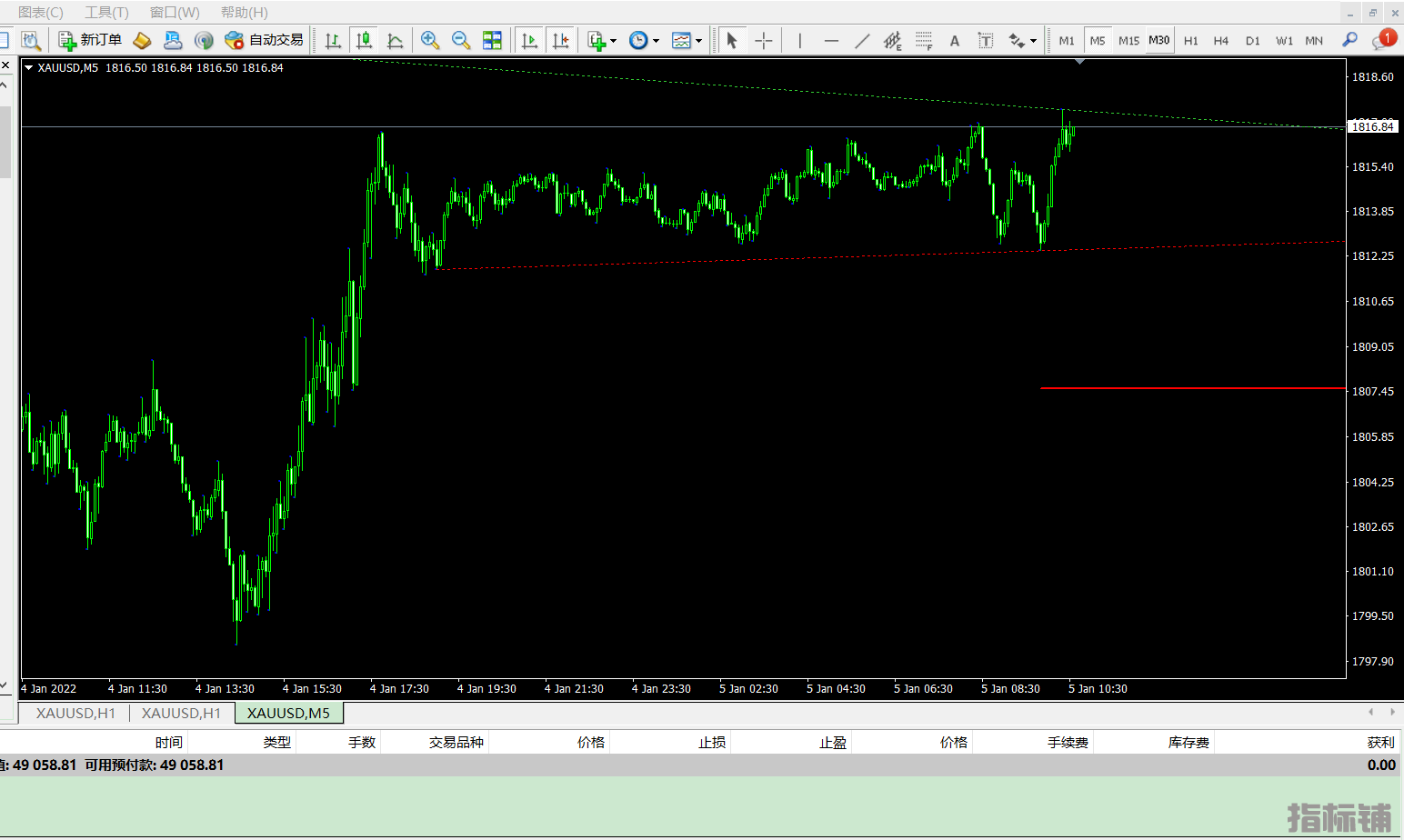Image resolution: width=1404 pixels, height=840 pixels.
Task: Toggle AutoTrading (自动交易) button
Action: (265, 40)
